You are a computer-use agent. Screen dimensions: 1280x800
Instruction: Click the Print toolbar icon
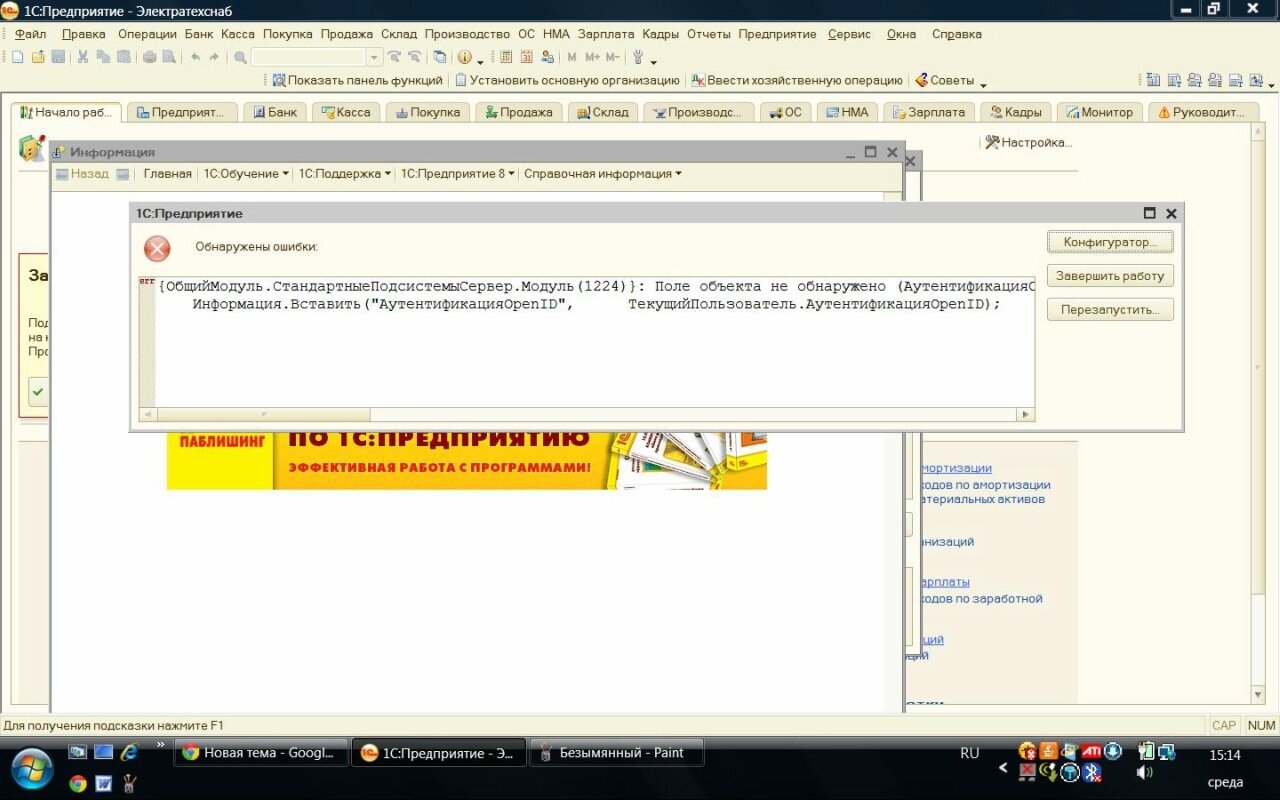[x=149, y=57]
